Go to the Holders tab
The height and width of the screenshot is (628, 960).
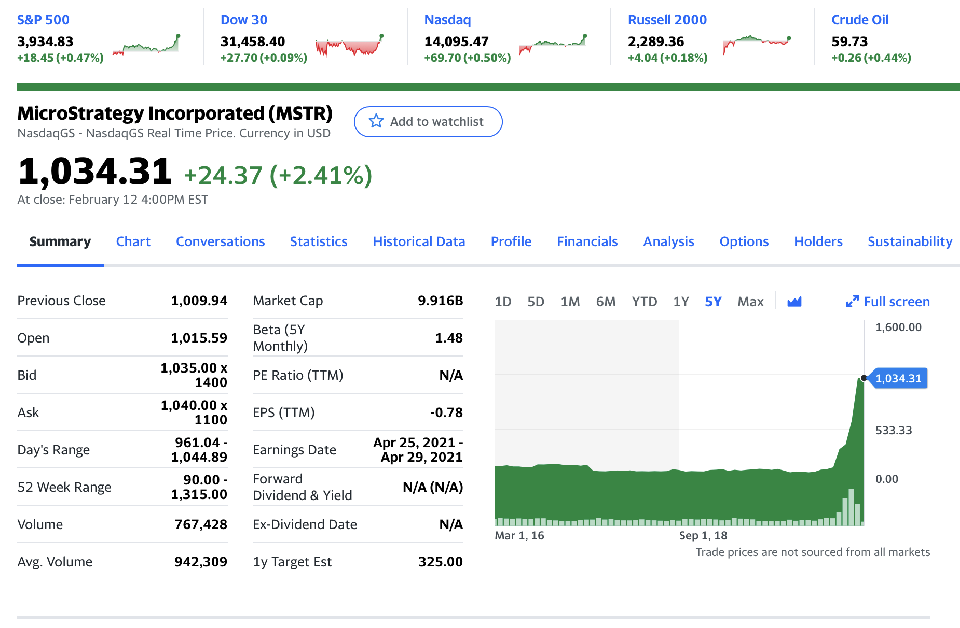point(818,242)
